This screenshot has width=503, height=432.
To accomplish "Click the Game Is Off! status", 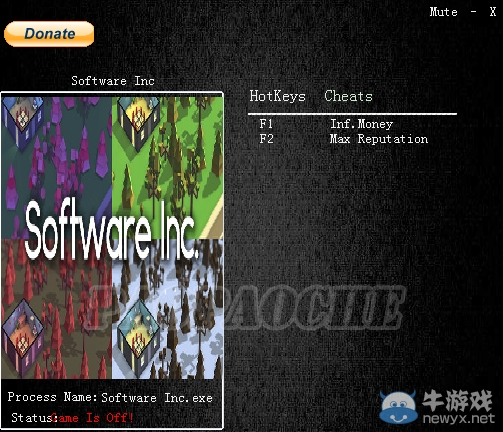I will pos(93,418).
